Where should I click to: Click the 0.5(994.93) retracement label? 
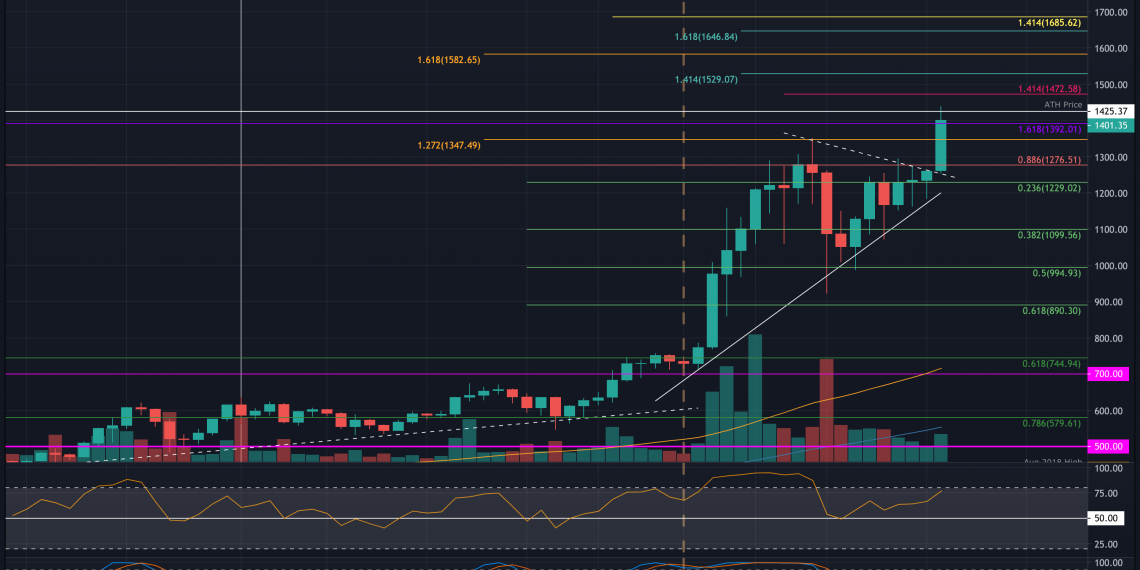pos(1056,273)
